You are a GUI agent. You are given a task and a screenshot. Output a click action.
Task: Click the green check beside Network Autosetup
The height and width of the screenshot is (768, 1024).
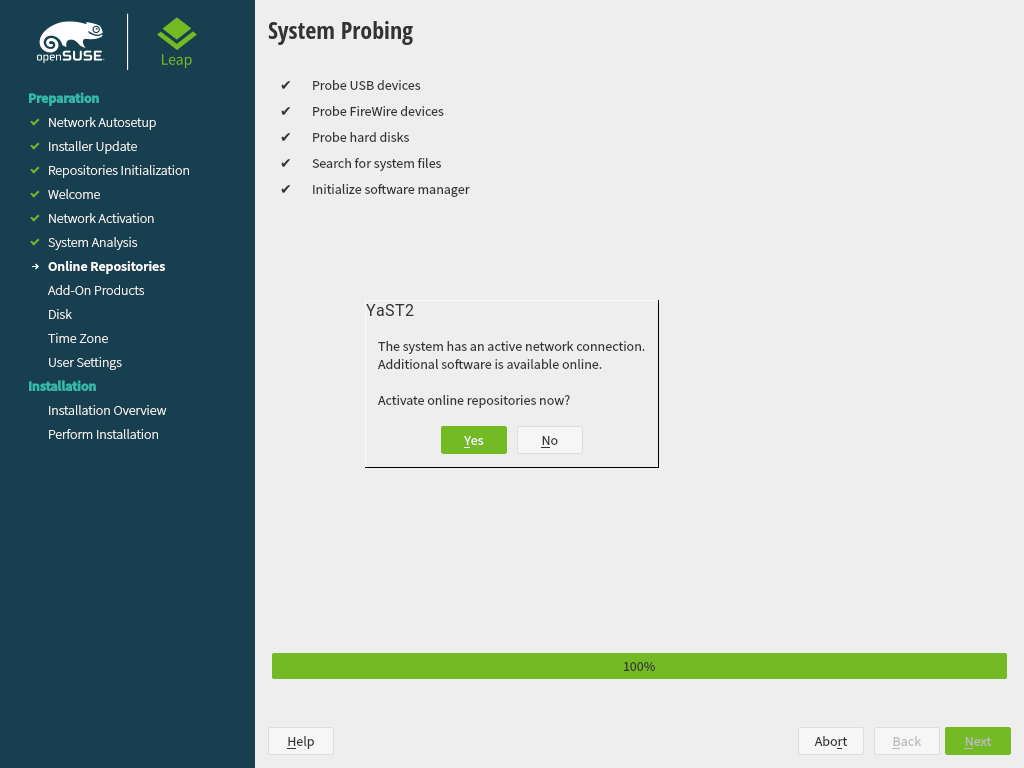35,122
